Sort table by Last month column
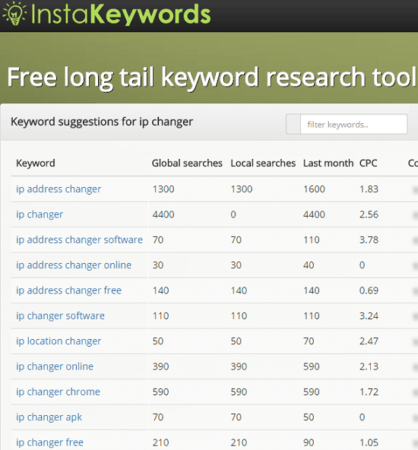Screen dimensions: 418x450 tap(328, 163)
